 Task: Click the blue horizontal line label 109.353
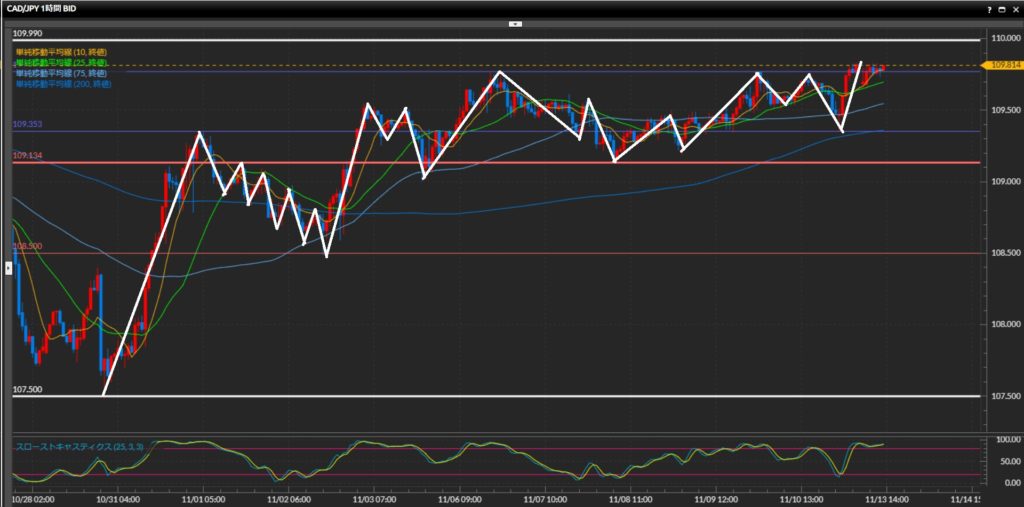27,124
